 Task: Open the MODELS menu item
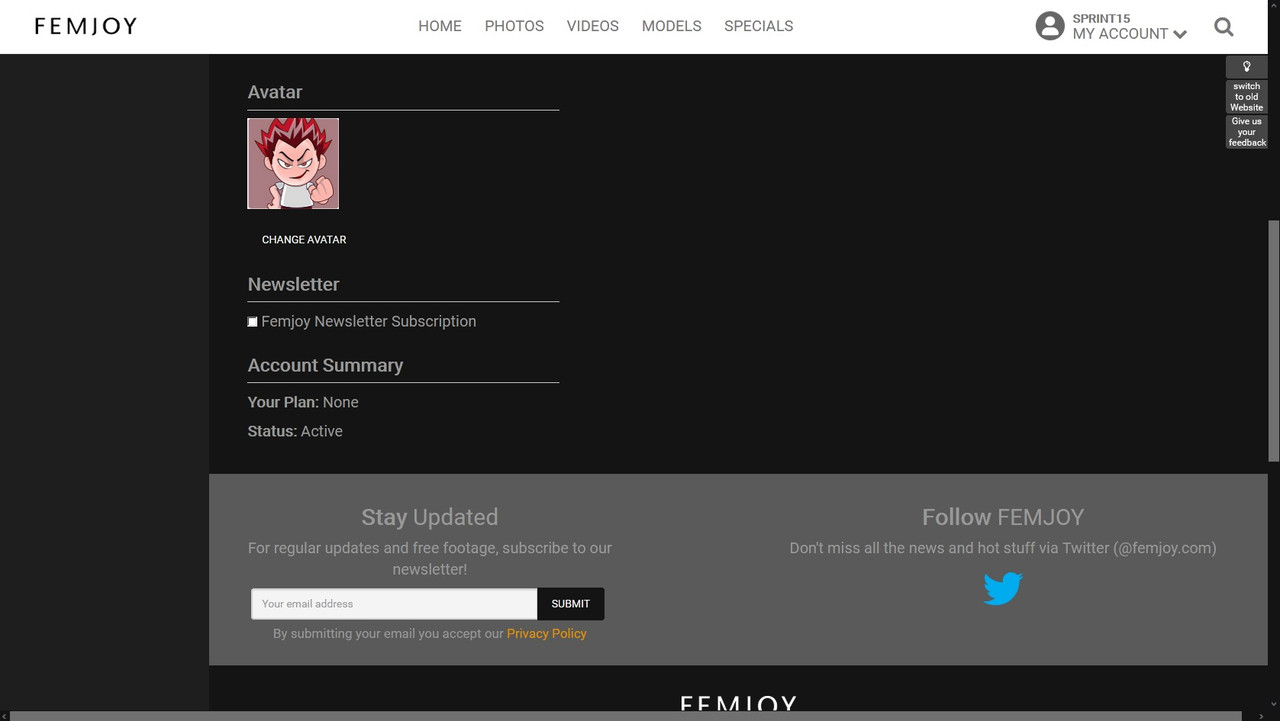pyautogui.click(x=671, y=26)
